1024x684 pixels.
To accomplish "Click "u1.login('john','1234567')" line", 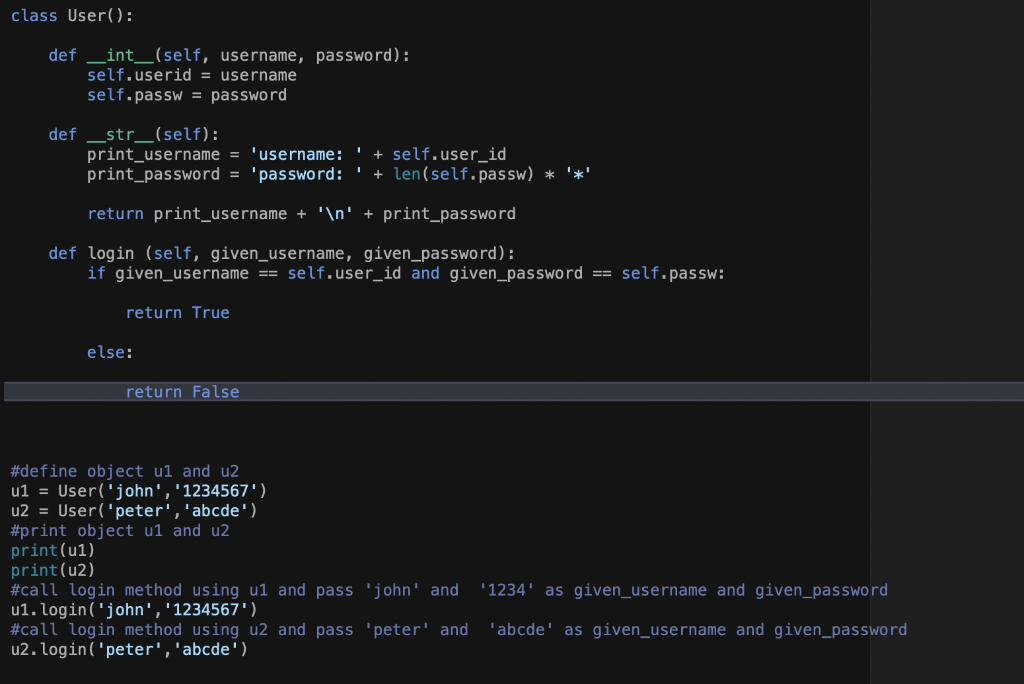I will pyautogui.click(x=134, y=610).
